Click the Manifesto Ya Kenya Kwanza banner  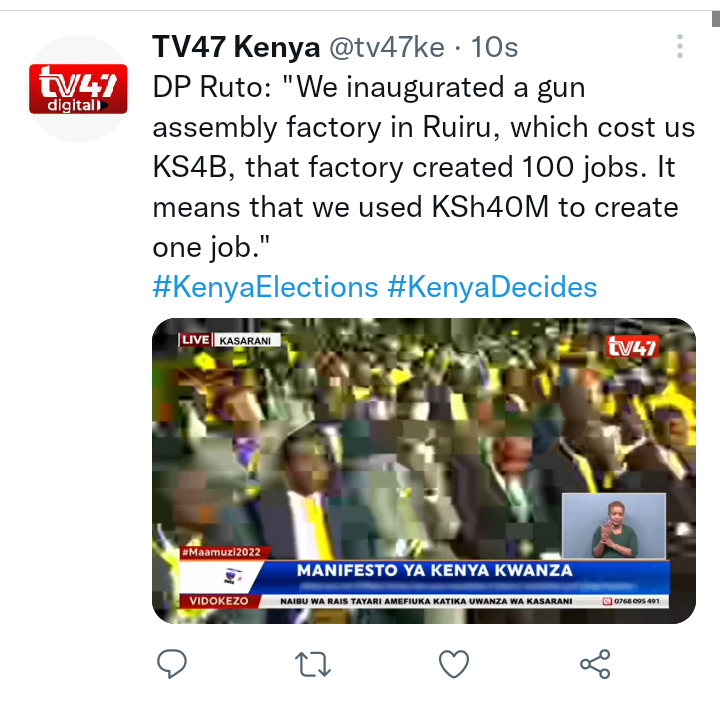coord(434,570)
